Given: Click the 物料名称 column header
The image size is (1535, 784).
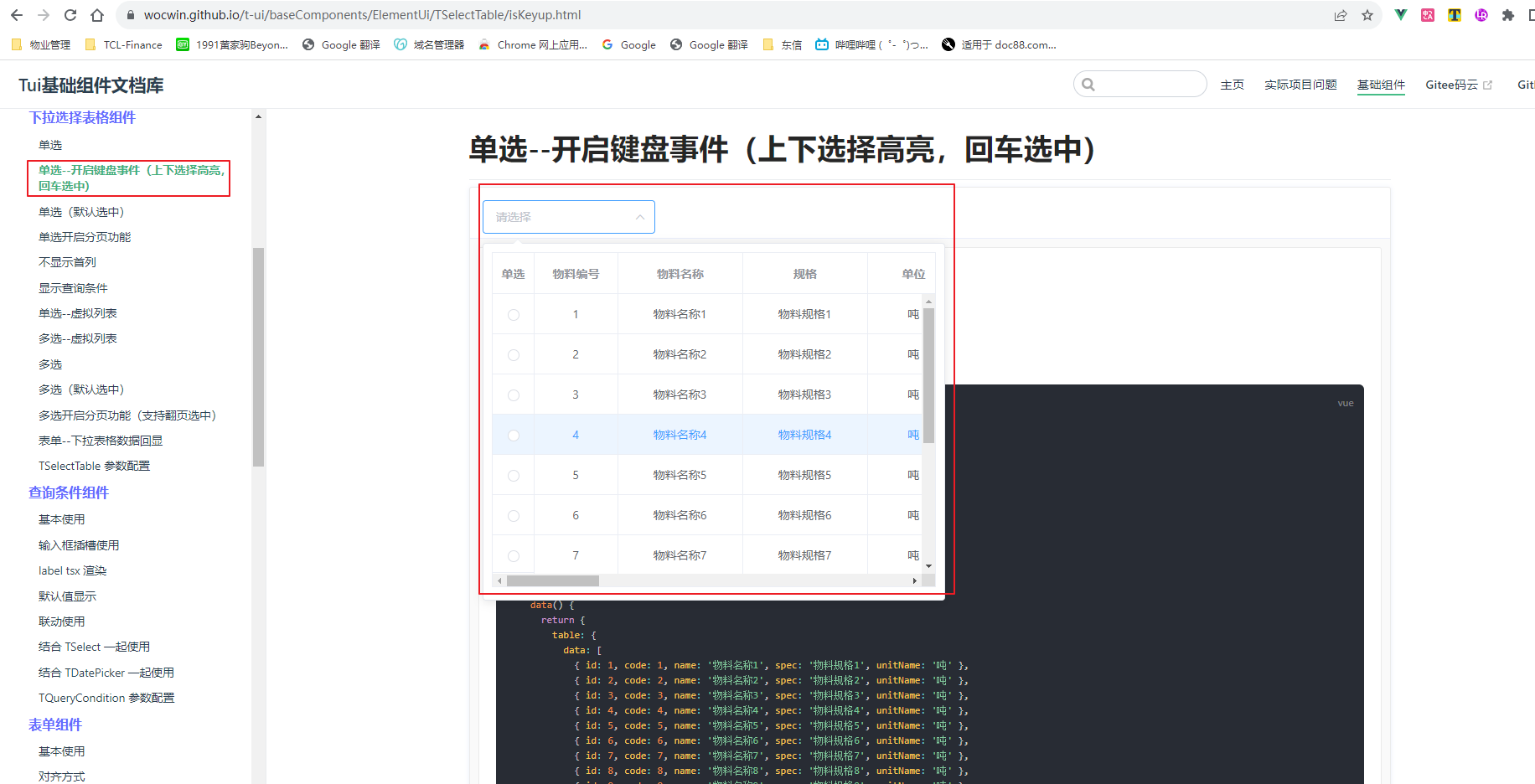Looking at the screenshot, I should click(x=680, y=274).
